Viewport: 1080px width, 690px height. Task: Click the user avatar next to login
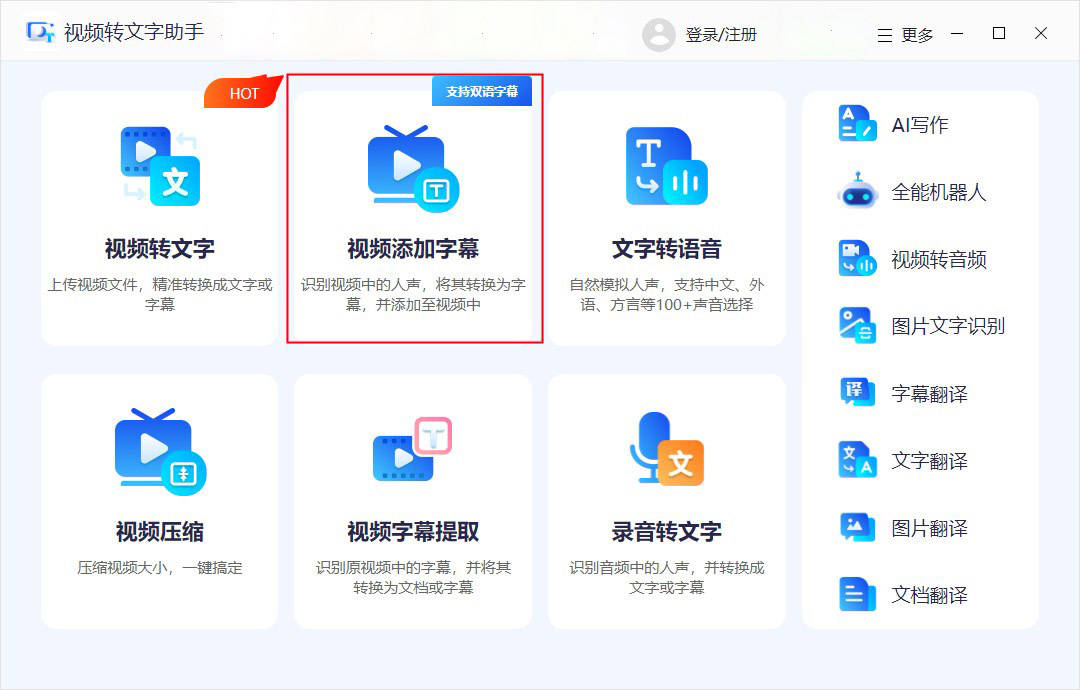click(659, 33)
